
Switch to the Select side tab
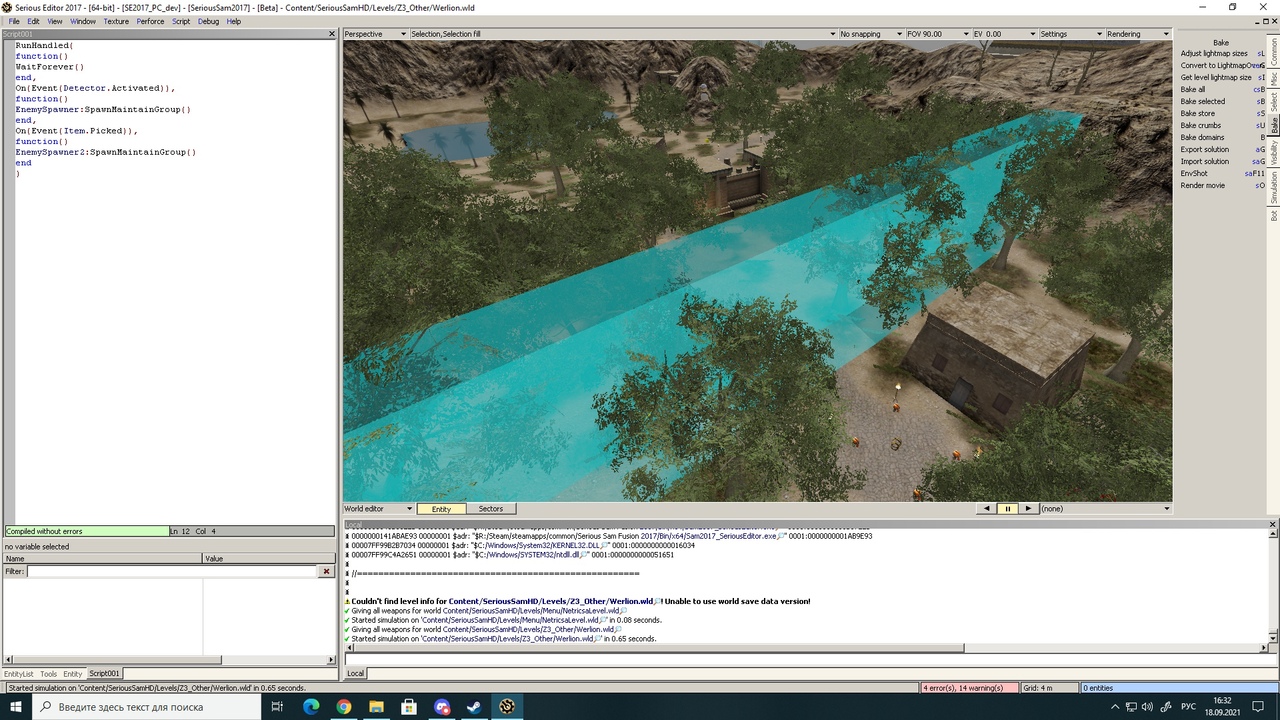click(x=1274, y=102)
